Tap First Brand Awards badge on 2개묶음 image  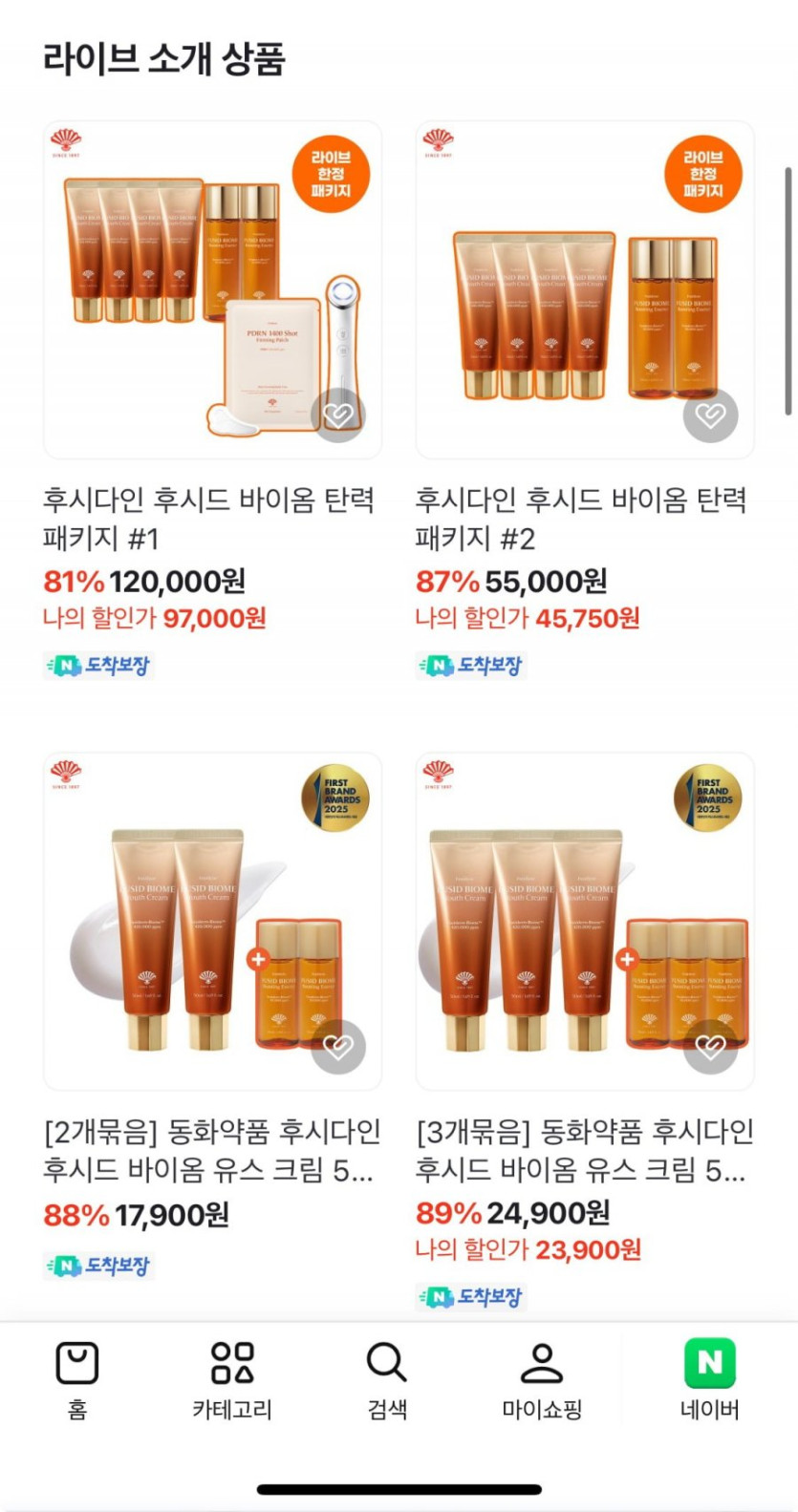click(x=335, y=798)
